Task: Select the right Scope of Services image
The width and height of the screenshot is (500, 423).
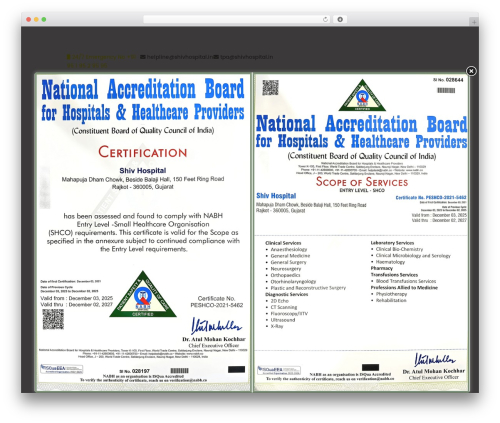Action: click(x=361, y=232)
